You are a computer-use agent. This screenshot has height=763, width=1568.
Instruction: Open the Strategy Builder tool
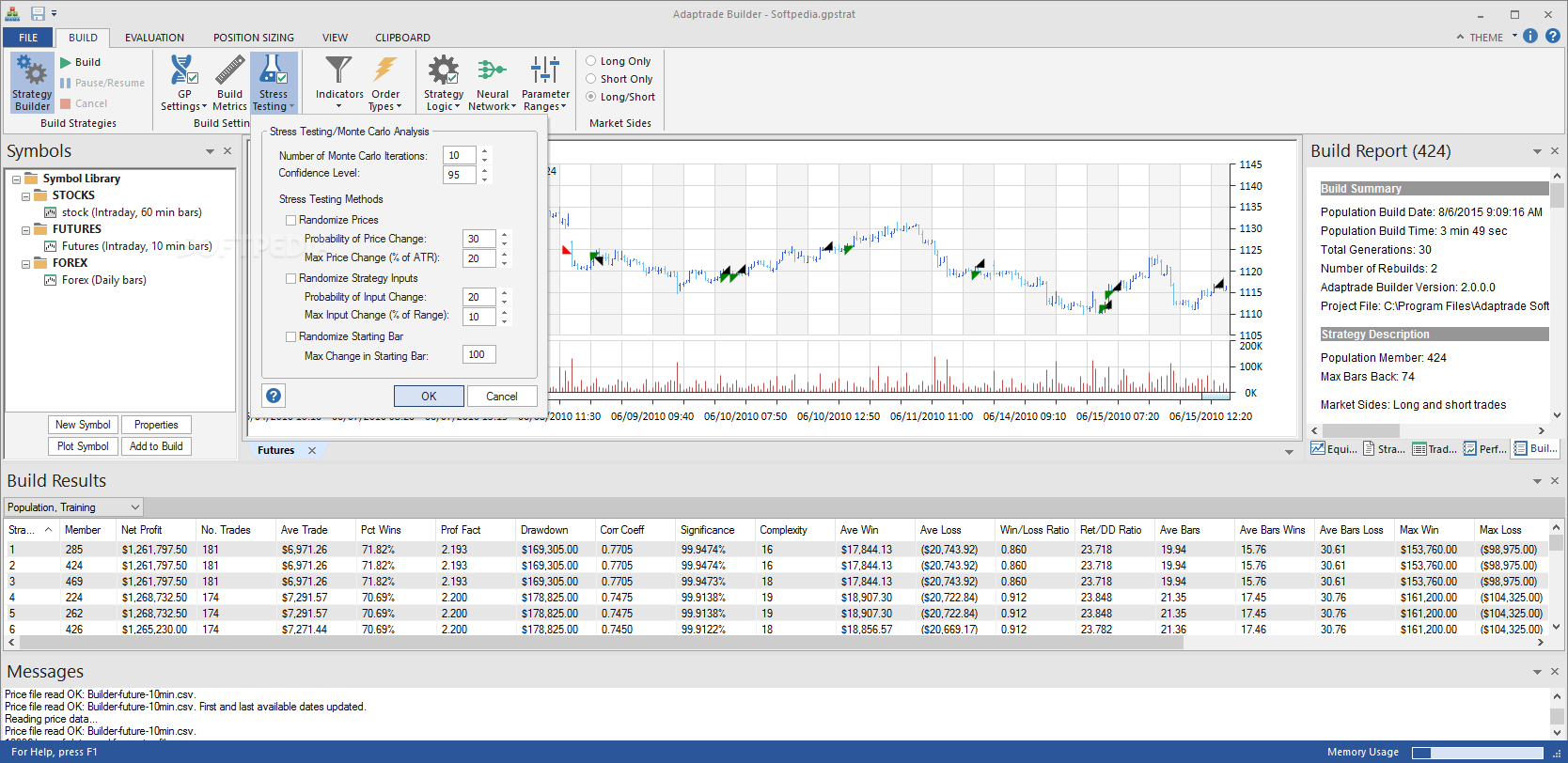tap(32, 83)
